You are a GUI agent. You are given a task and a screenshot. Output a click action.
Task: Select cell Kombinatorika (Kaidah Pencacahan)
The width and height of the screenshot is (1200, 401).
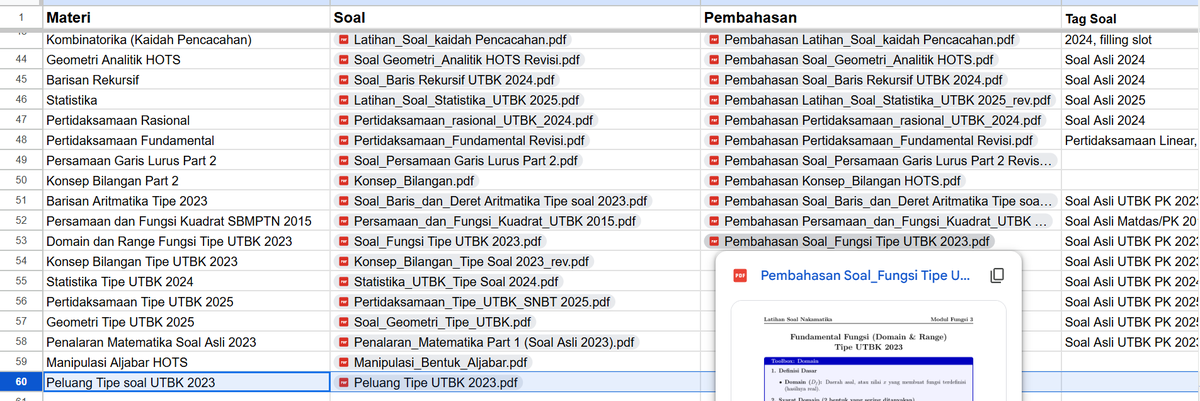coord(185,41)
